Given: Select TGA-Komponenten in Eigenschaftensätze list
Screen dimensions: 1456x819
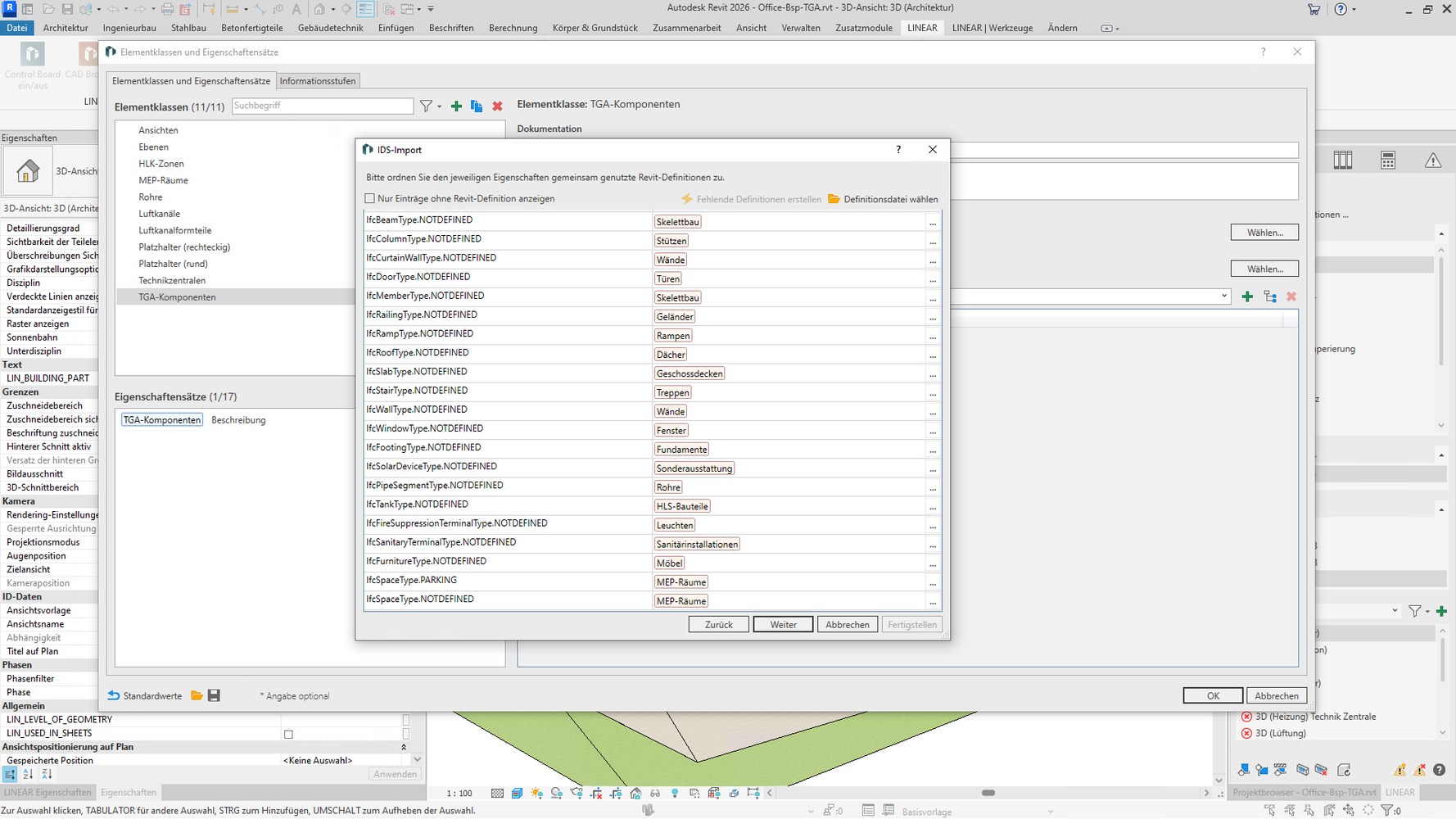Looking at the screenshot, I should [x=162, y=420].
